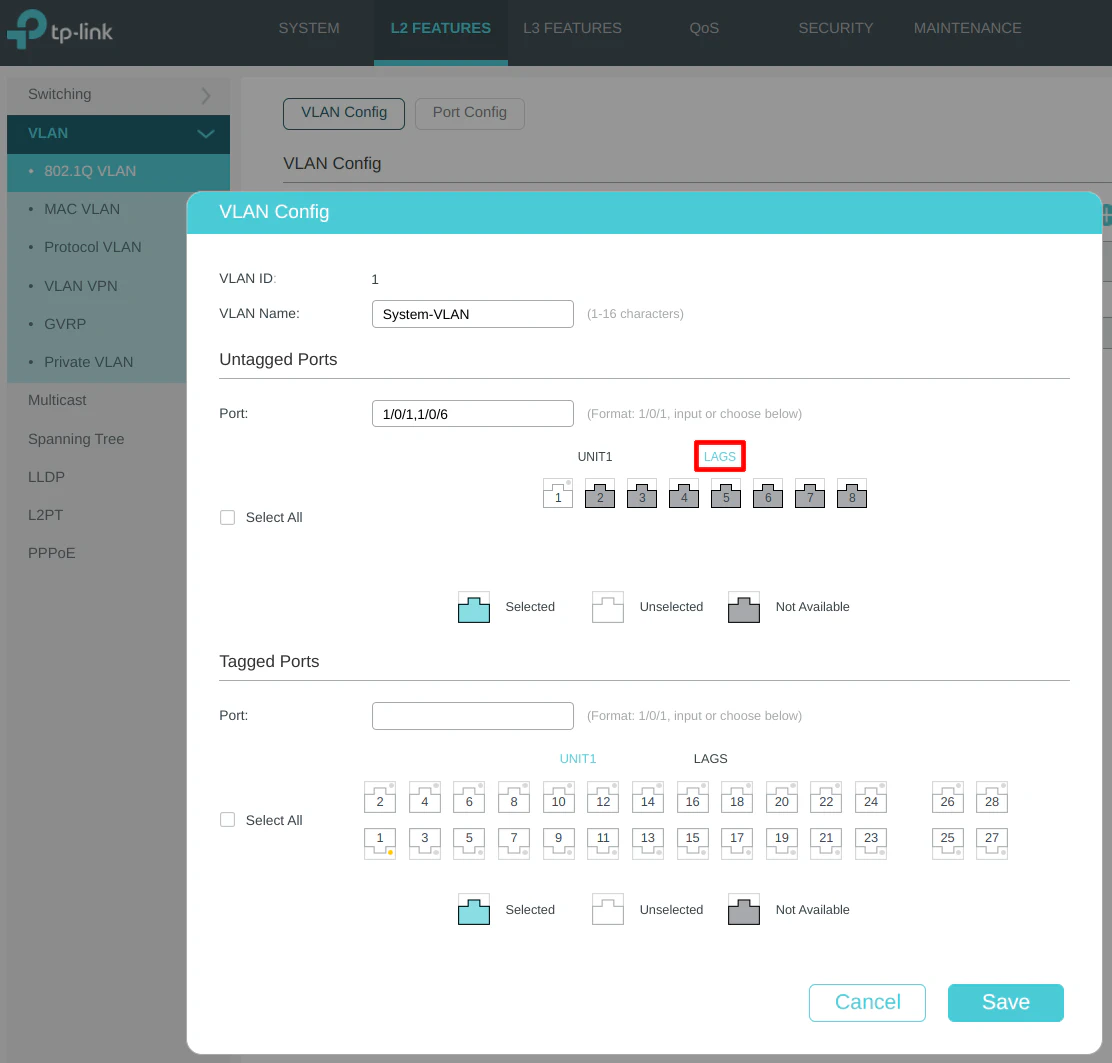Select tagged port 3 icon
1112x1063 pixels.
(x=425, y=843)
